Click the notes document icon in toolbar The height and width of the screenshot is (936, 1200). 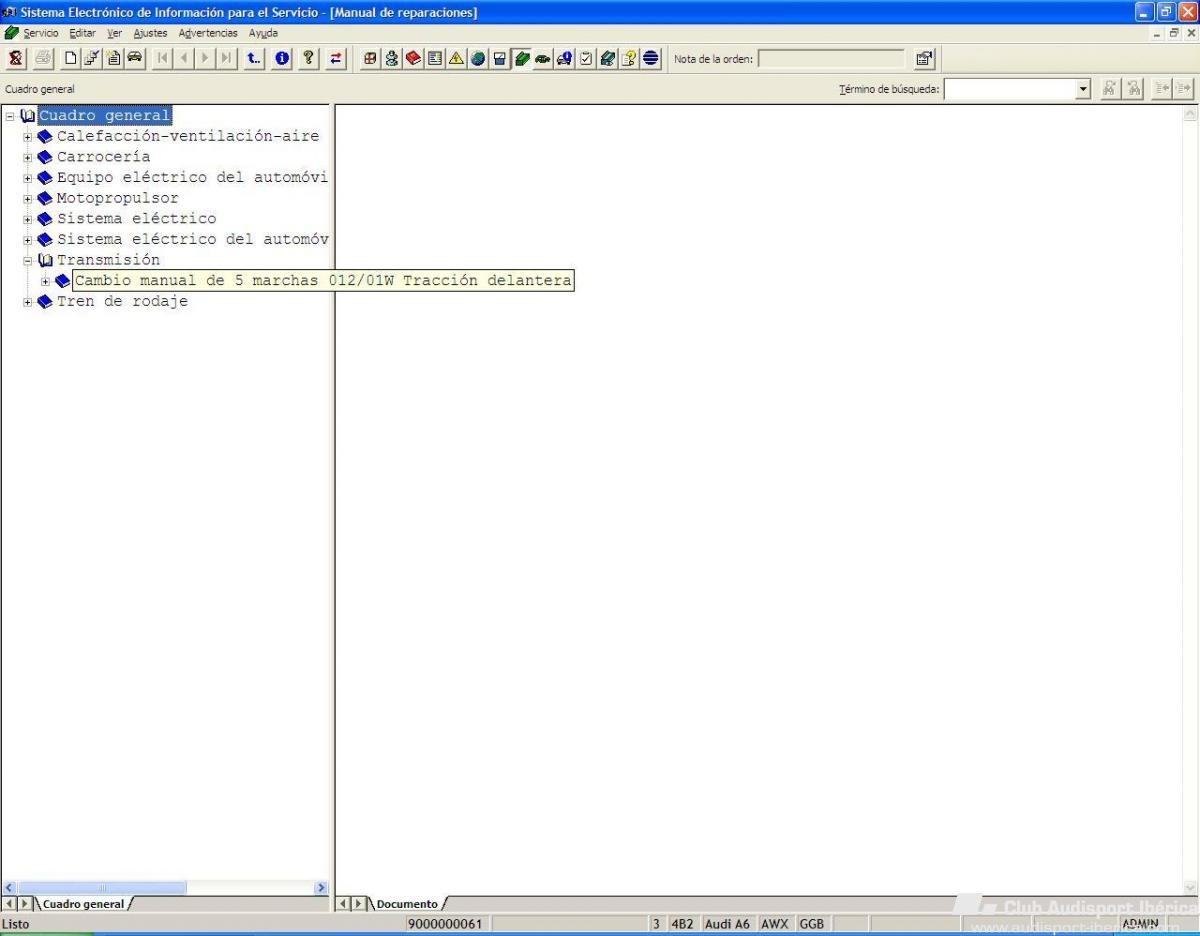113,58
